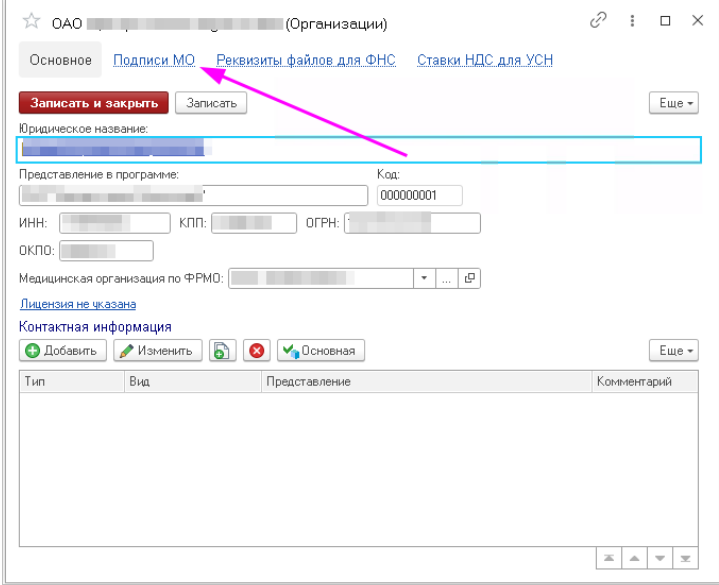Viewport: 719px width, 585px height.
Task: Click into the ИНН field
Action: point(115,223)
